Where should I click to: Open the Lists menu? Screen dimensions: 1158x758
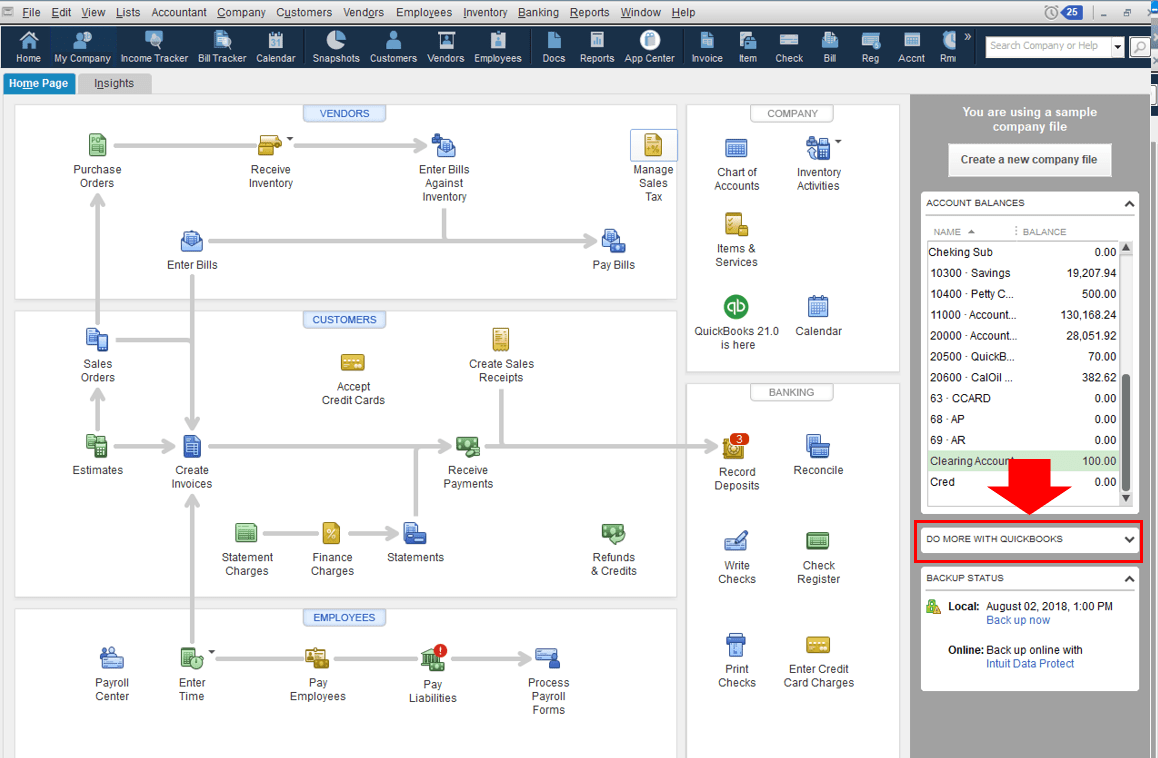[128, 12]
